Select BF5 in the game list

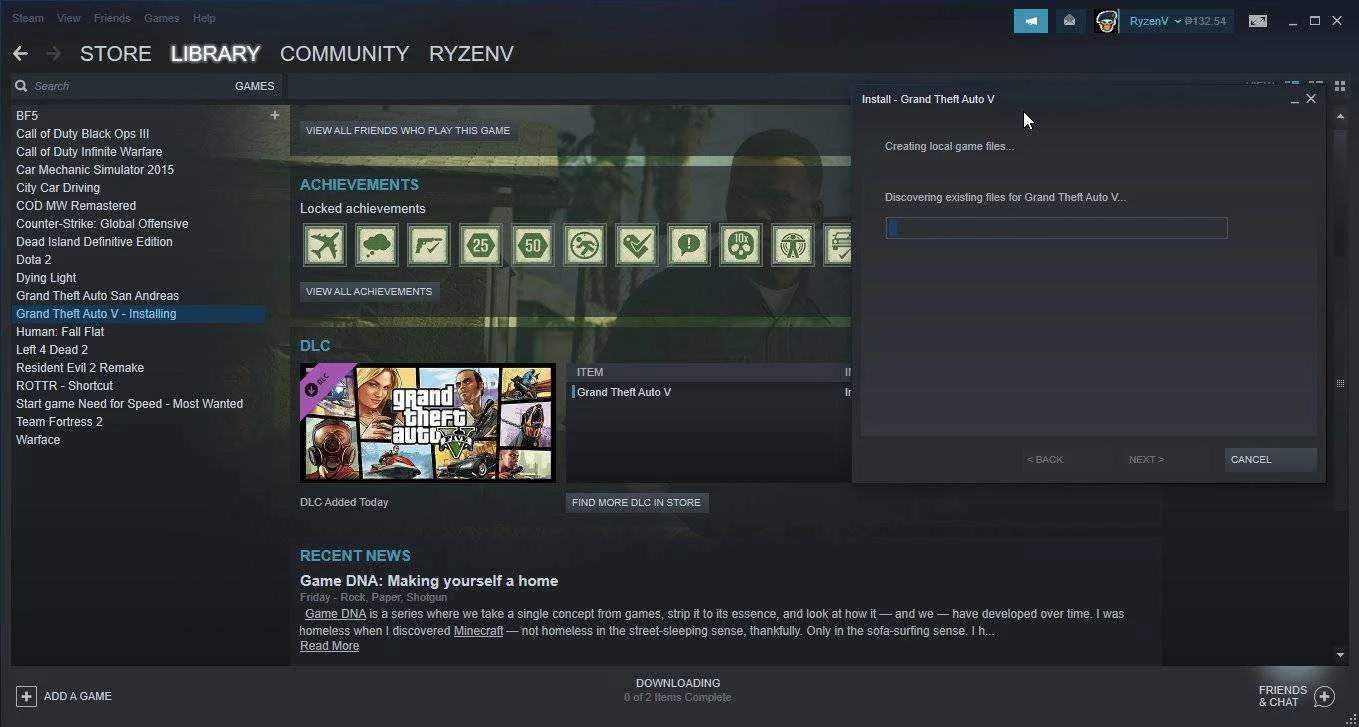coord(27,116)
